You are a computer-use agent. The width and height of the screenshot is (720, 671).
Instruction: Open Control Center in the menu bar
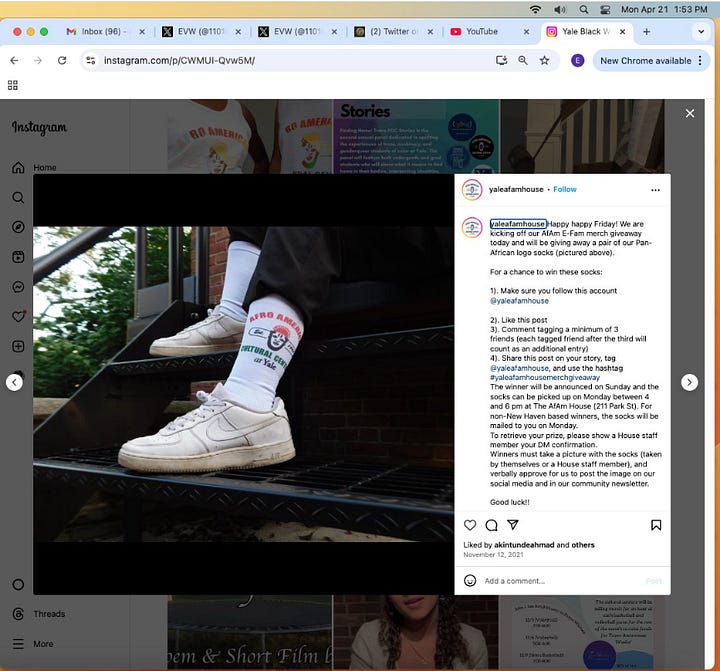(605, 9)
